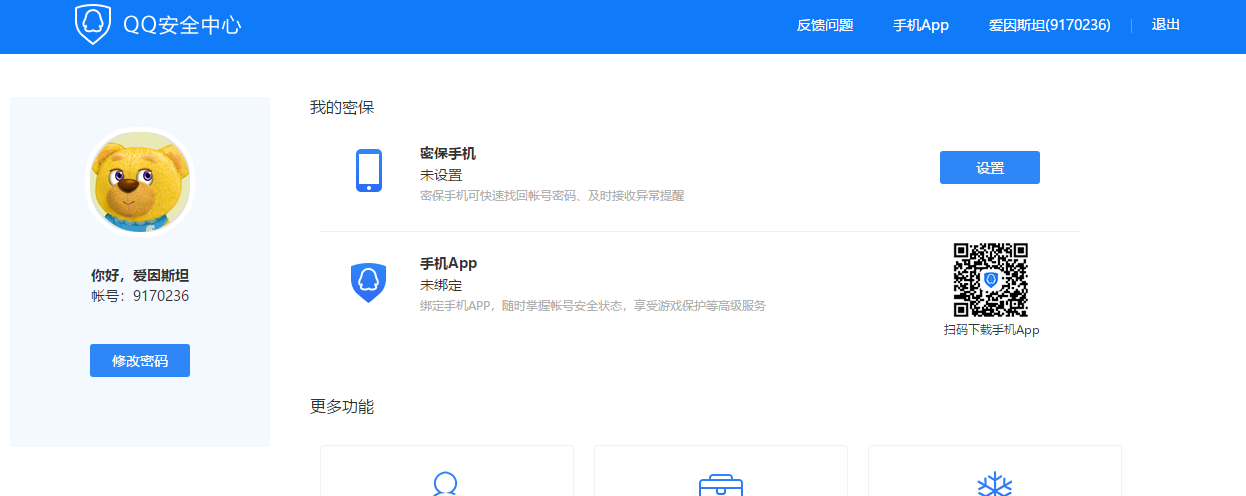Click the greeting 你好，爱因斯坦
Image resolution: width=1246 pixels, height=496 pixels.
[140, 275]
